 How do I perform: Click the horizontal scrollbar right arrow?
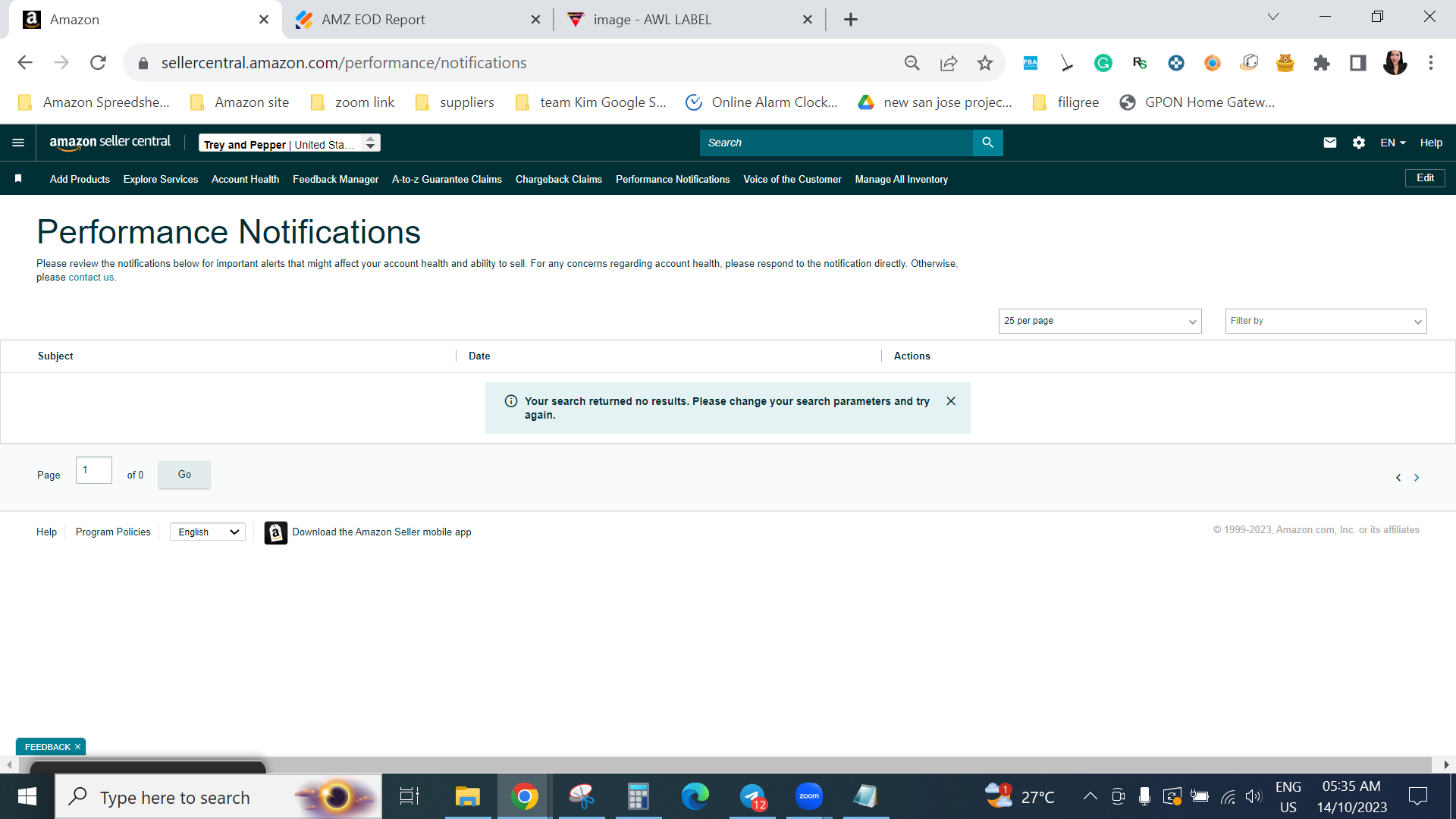click(1446, 764)
